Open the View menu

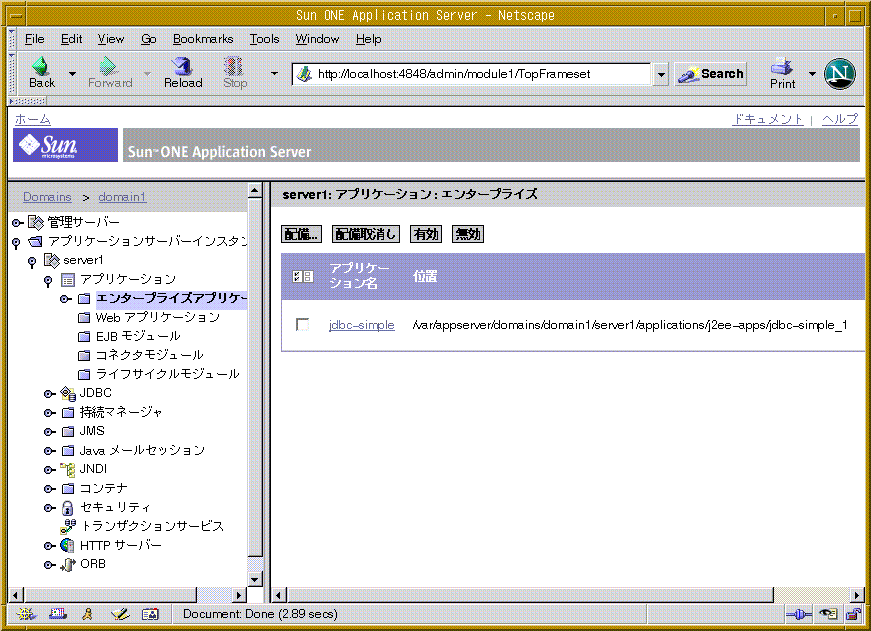point(111,39)
